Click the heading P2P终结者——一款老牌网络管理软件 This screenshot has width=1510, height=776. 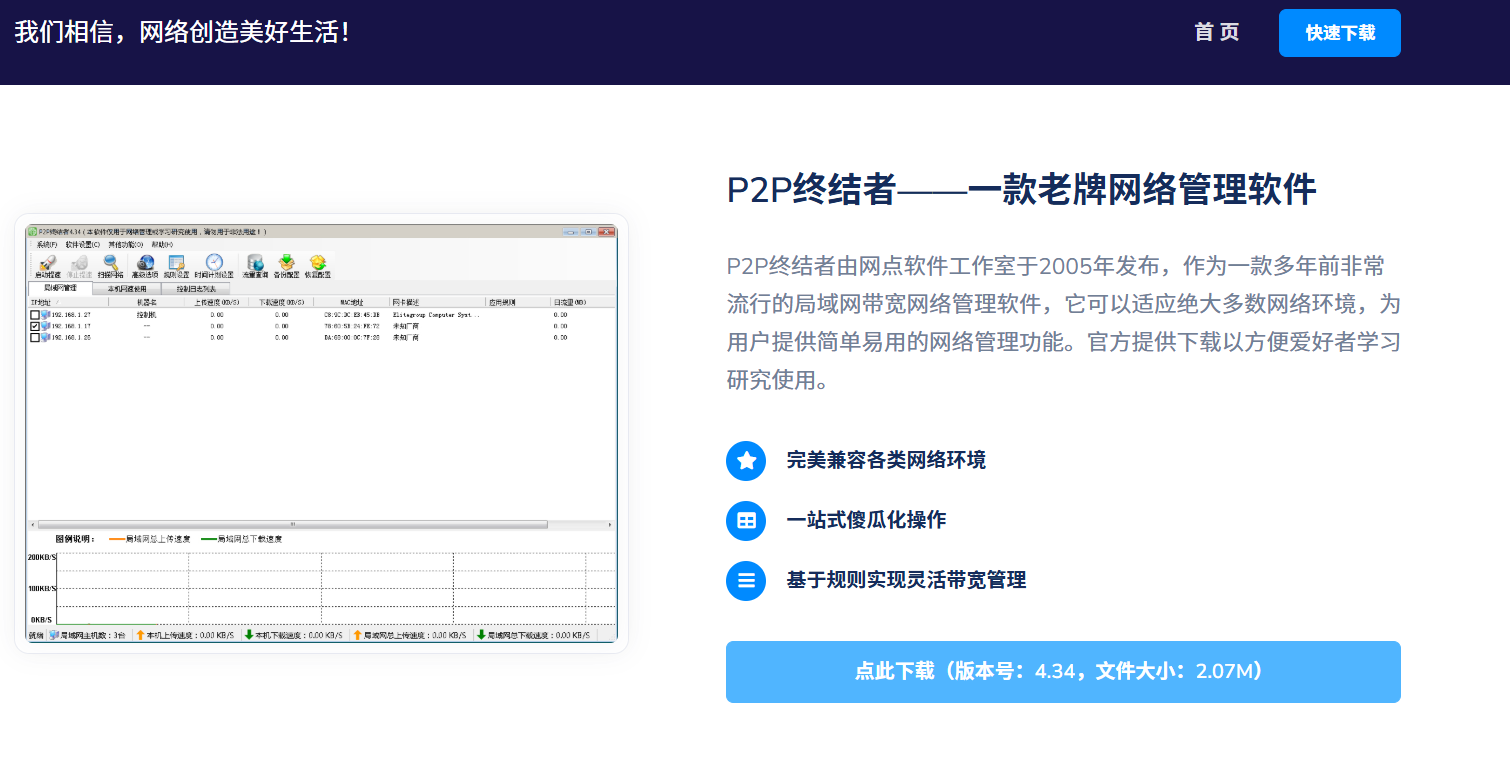(x=1021, y=189)
